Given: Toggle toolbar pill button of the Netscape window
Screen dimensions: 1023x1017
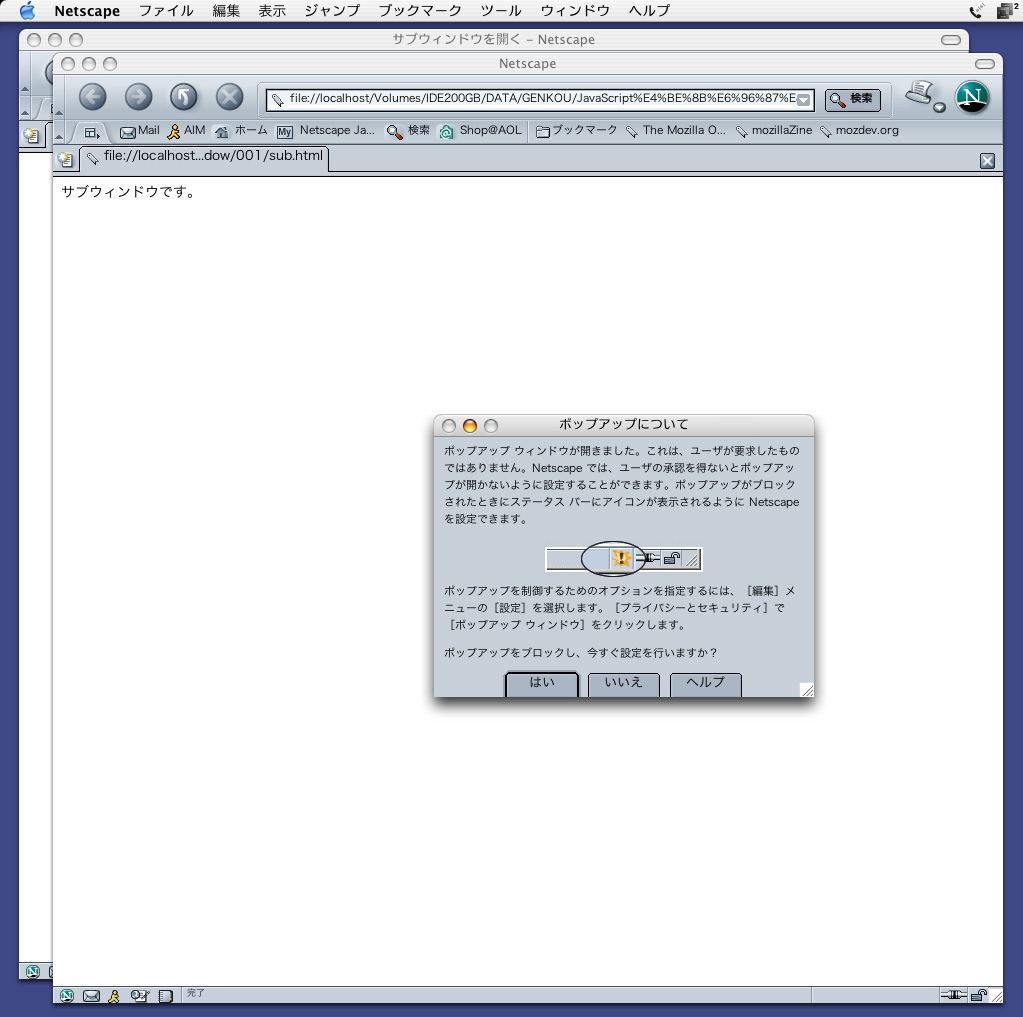Looking at the screenshot, I should pyautogui.click(x=985, y=63).
